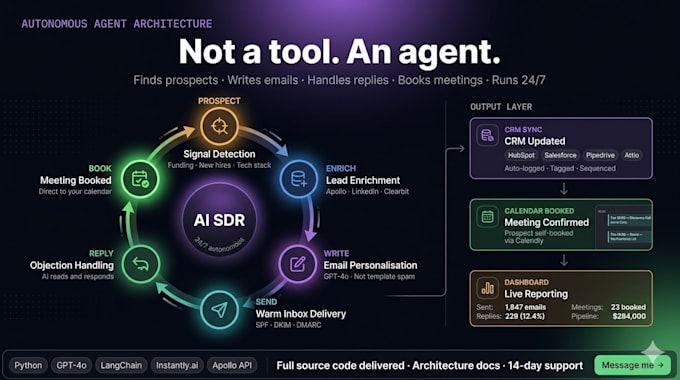Click the Prospect target crosshair icon
The image size is (680, 380).
coord(219,126)
